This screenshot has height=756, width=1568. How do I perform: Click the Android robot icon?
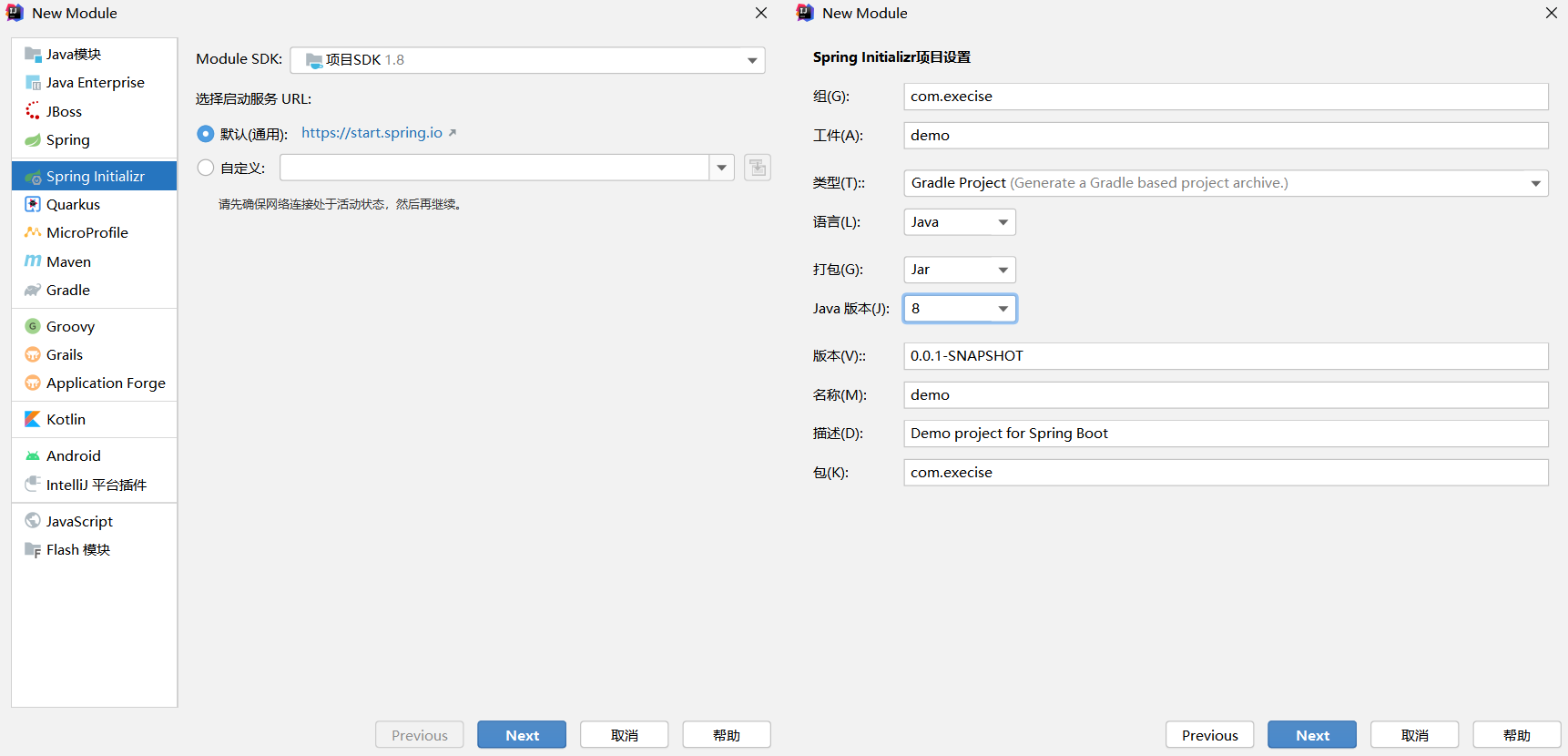point(33,455)
